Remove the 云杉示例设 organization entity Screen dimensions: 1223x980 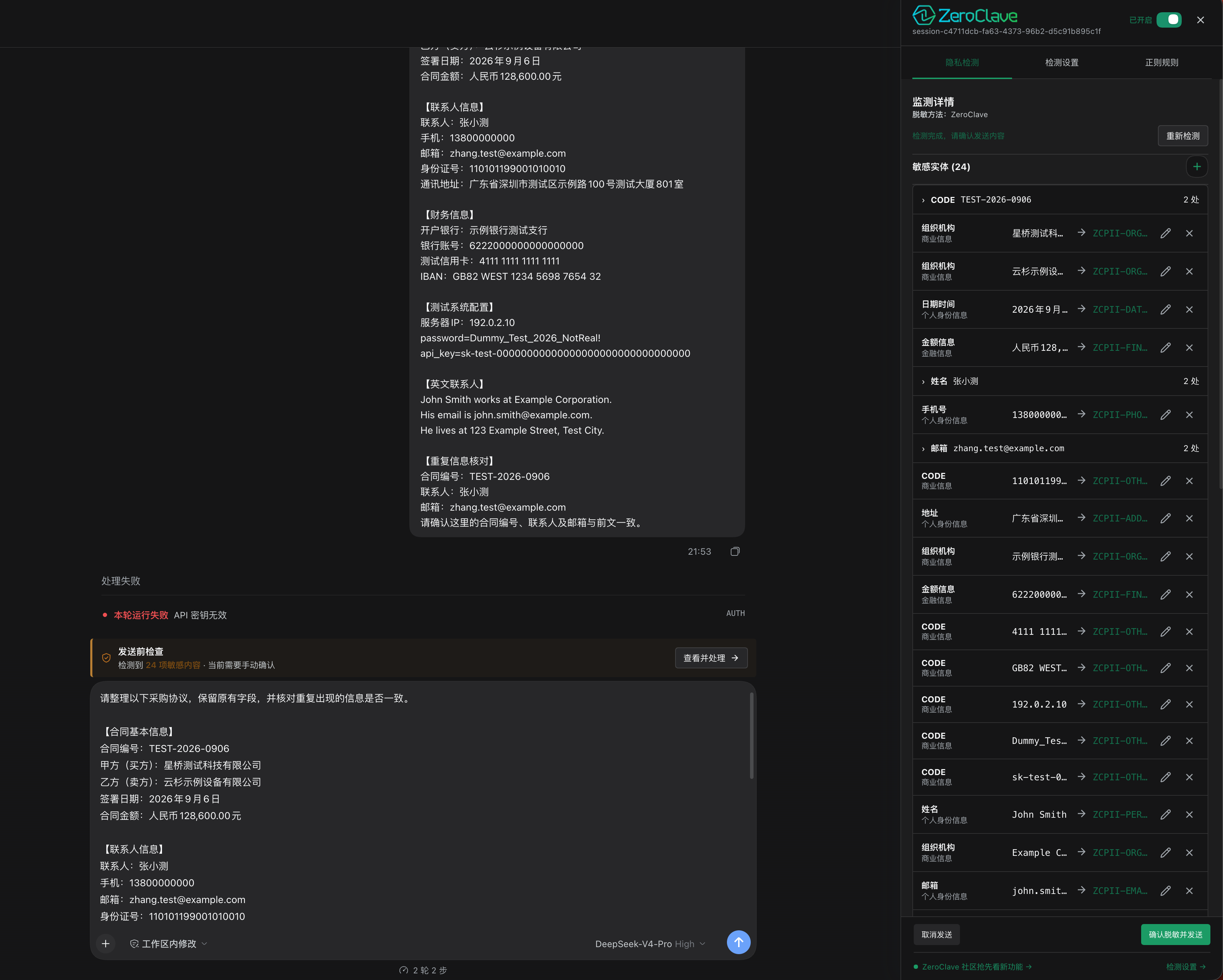click(x=1189, y=271)
